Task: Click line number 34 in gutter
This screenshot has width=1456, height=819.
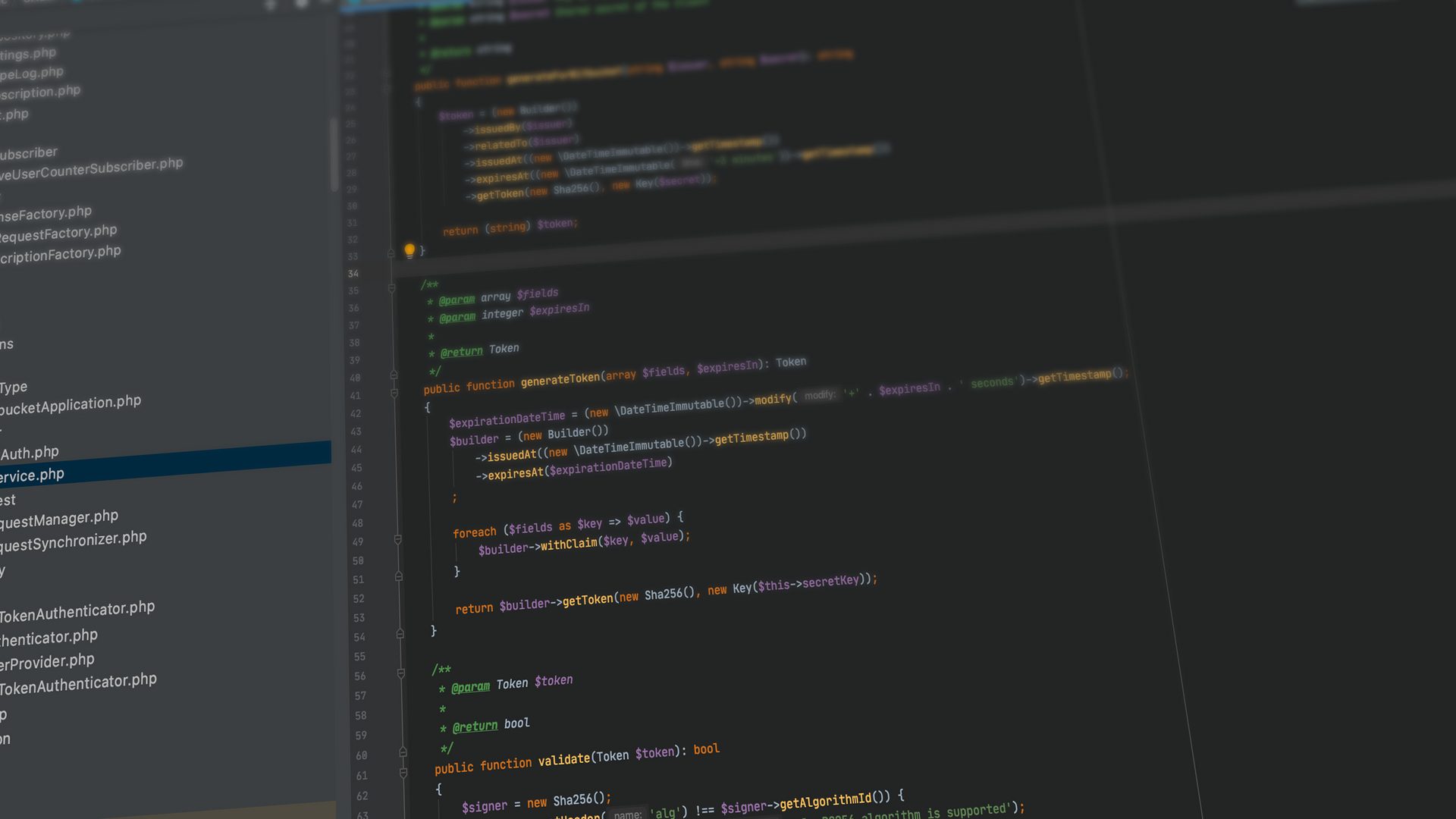Action: 353,274
